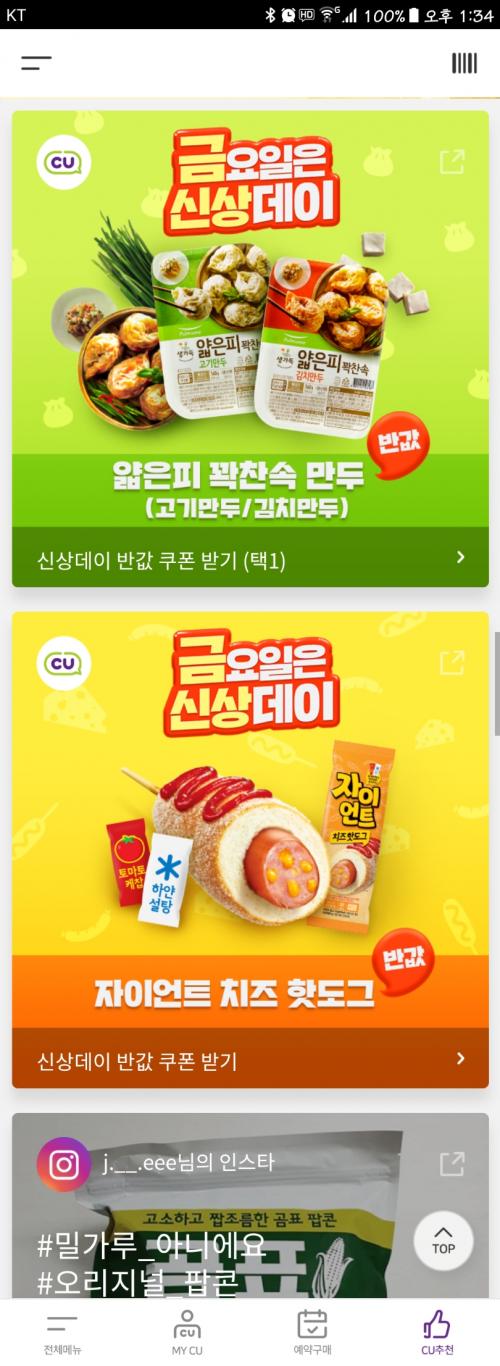This screenshot has width=500, height=1366.
Task: Open the 자이언트 치즈 핫도그 banner image
Action: click(250, 820)
